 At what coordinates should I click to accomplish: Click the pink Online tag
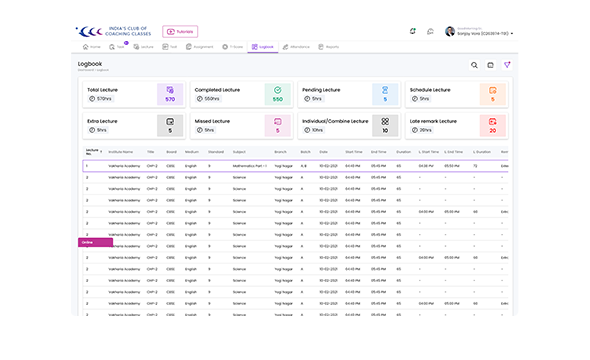(x=95, y=242)
